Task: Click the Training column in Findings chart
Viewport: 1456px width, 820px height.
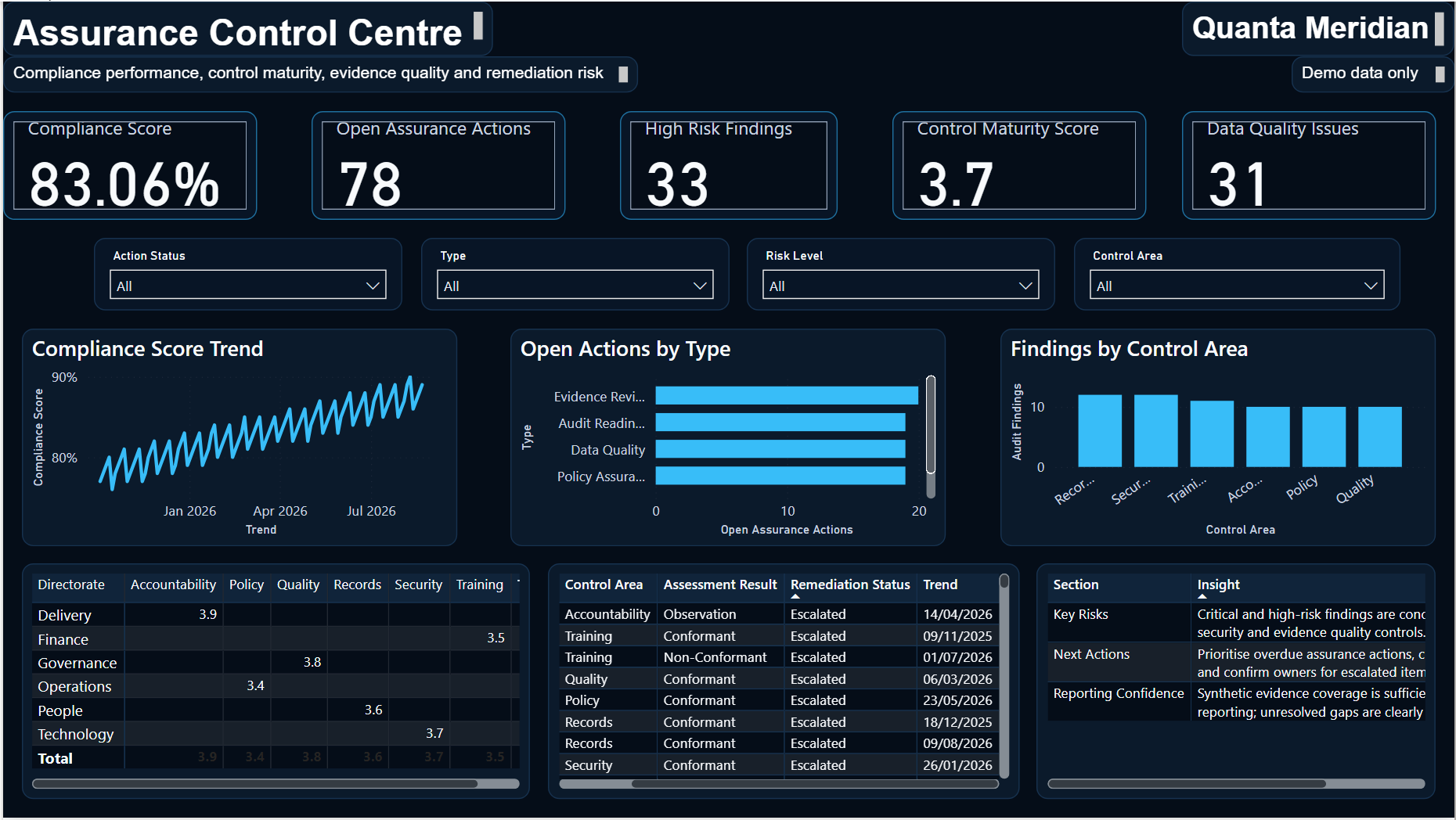Action: pyautogui.click(x=1212, y=434)
